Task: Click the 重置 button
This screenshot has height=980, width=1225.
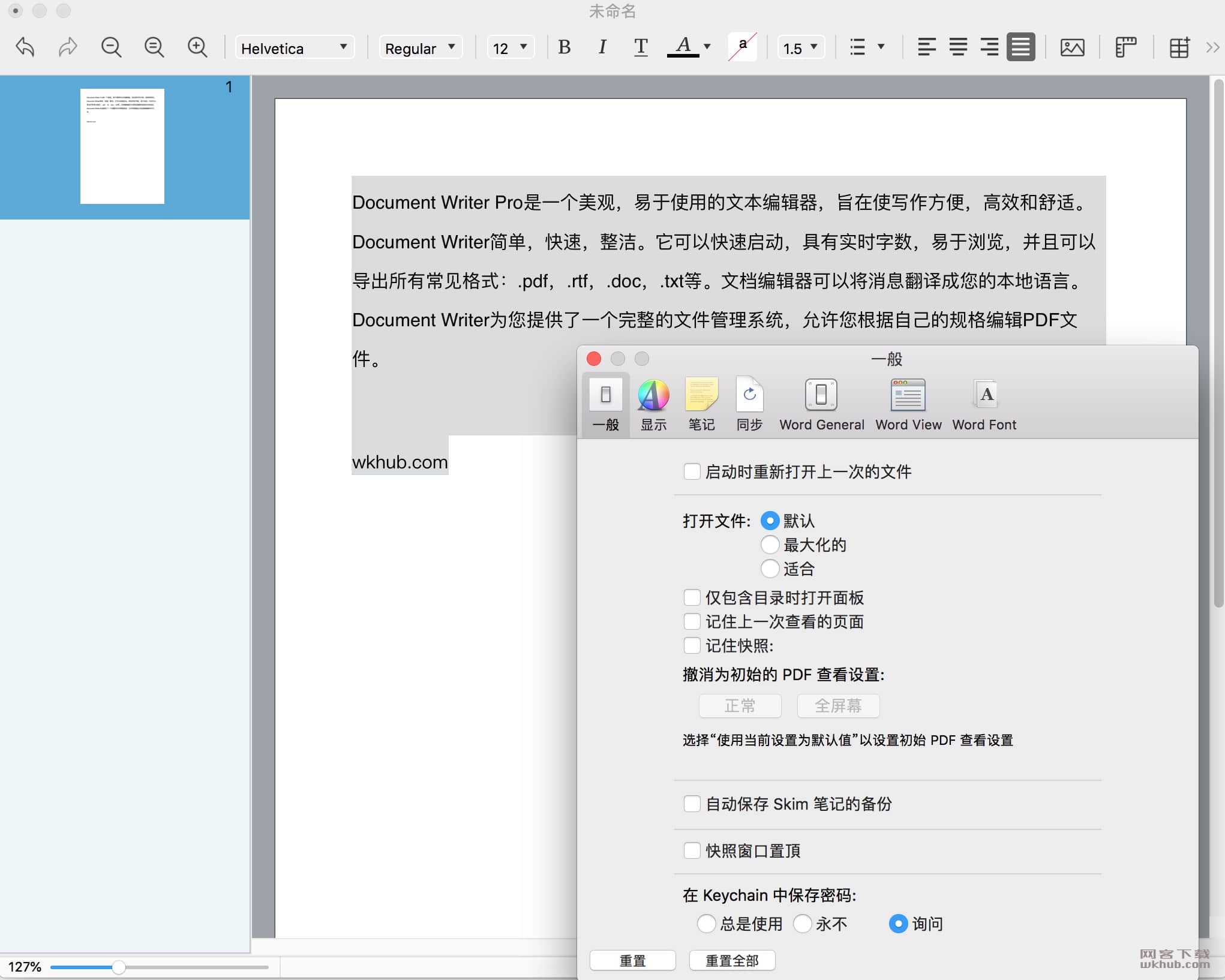Action: click(x=632, y=960)
